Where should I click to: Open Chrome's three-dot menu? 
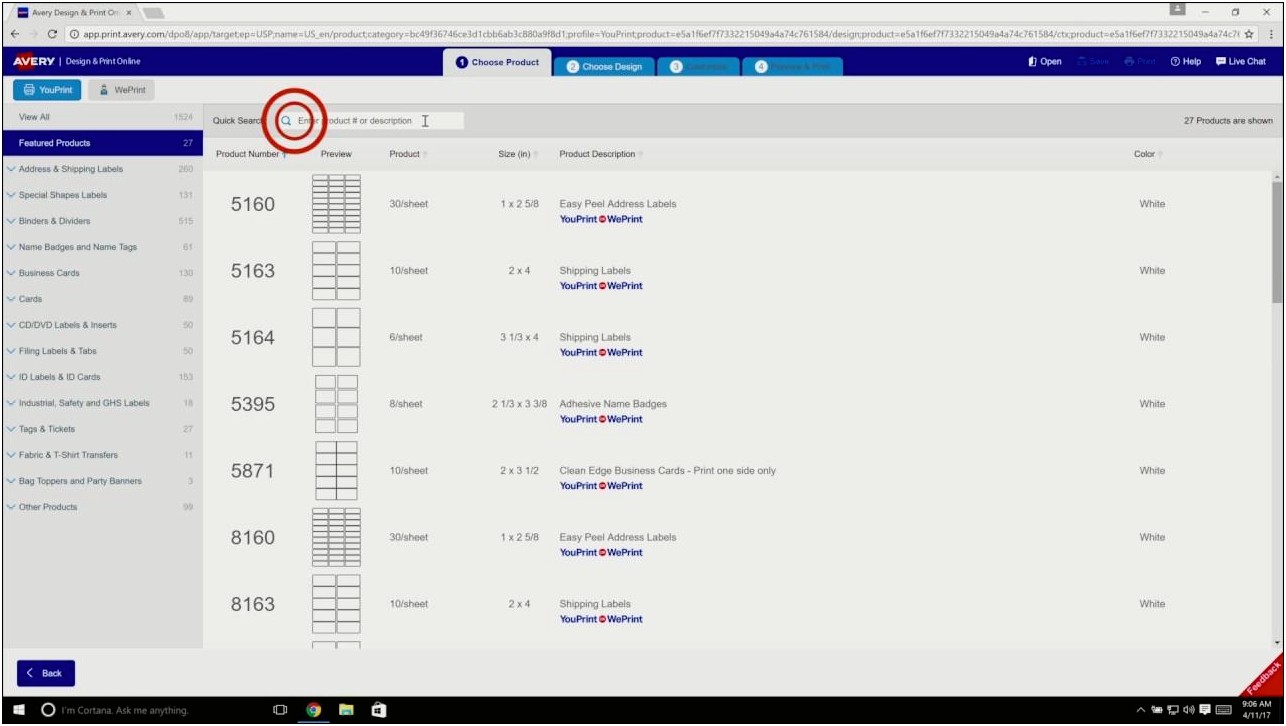[x=1273, y=34]
